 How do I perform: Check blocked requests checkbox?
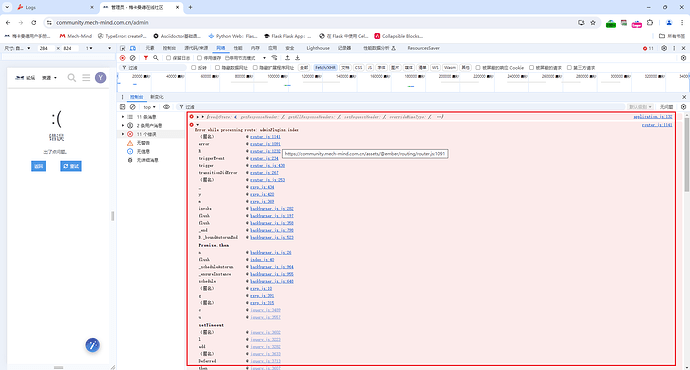pos(531,68)
